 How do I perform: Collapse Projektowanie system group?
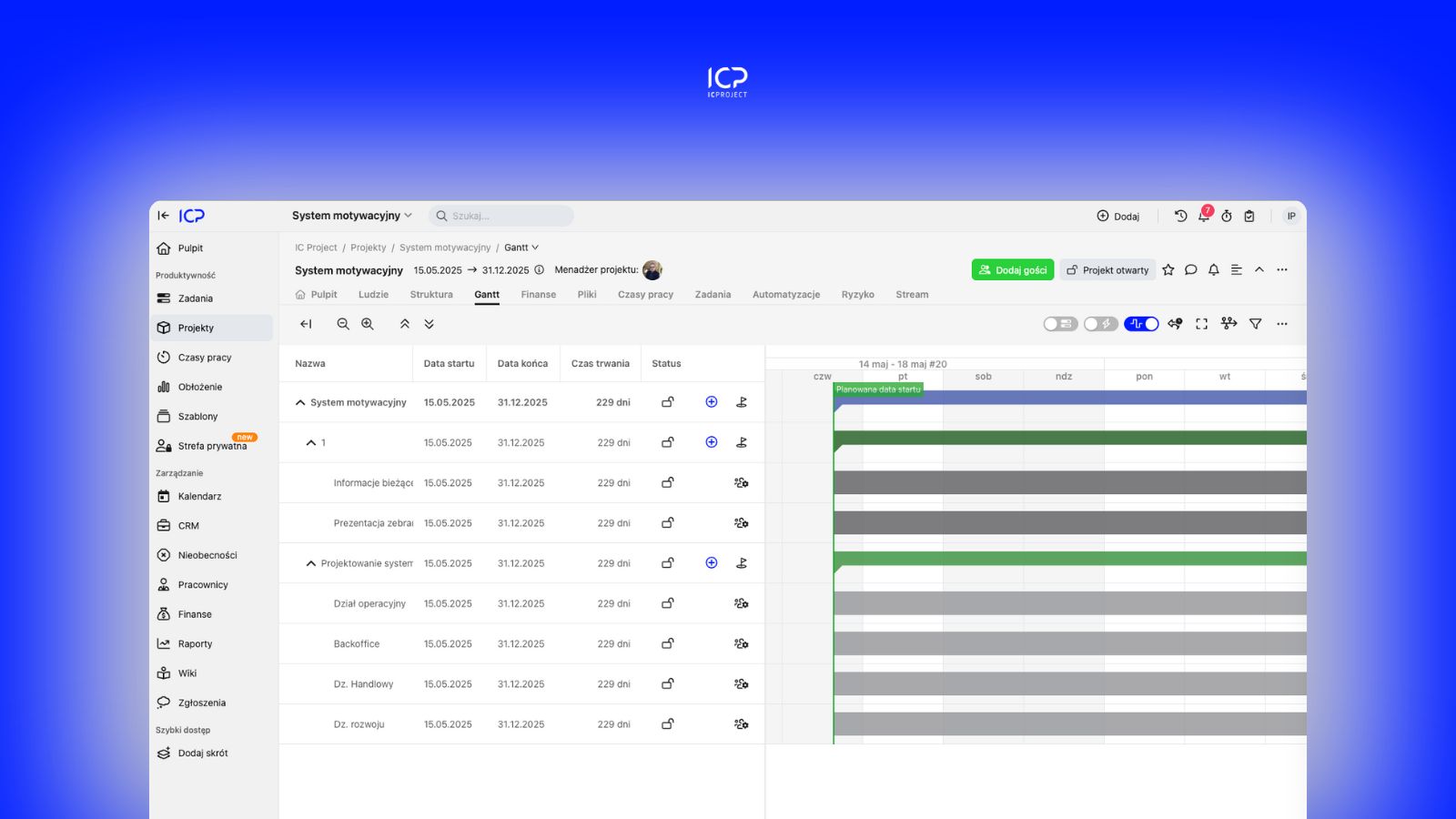click(x=311, y=563)
